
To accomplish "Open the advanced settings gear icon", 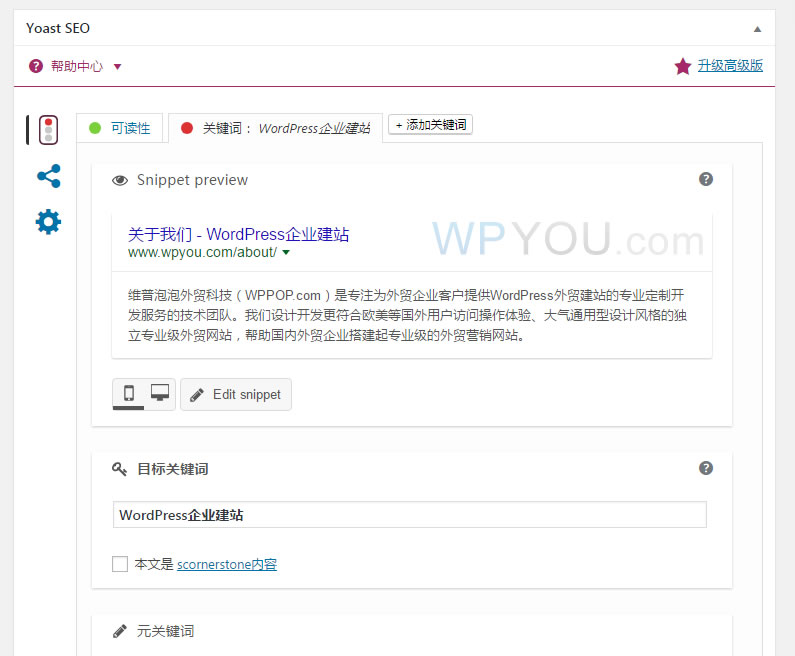I will (48, 222).
